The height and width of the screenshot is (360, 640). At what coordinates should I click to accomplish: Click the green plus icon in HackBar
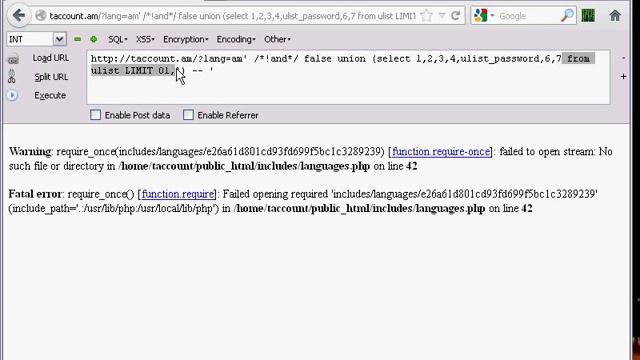[x=93, y=39]
